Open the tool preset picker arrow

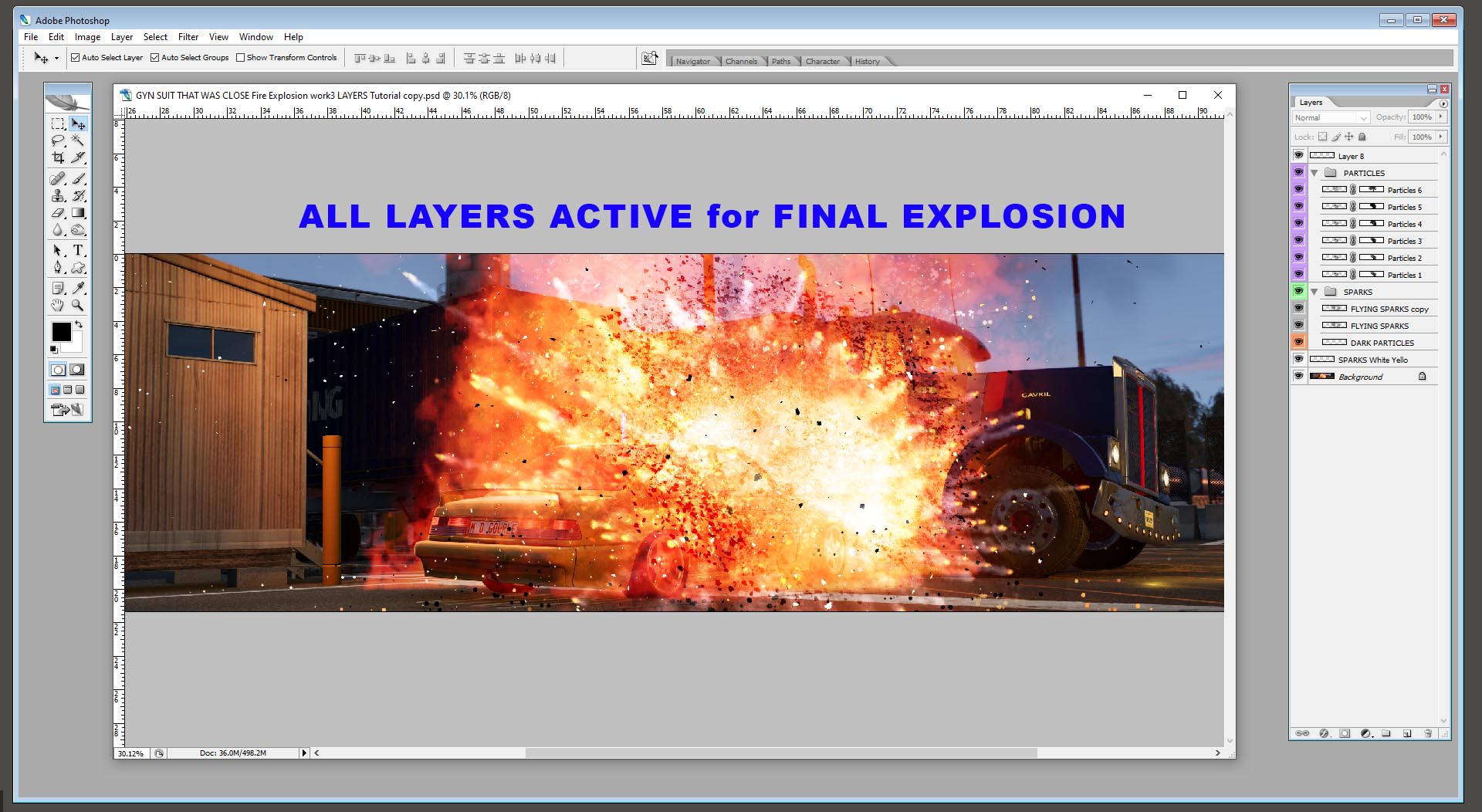point(56,59)
